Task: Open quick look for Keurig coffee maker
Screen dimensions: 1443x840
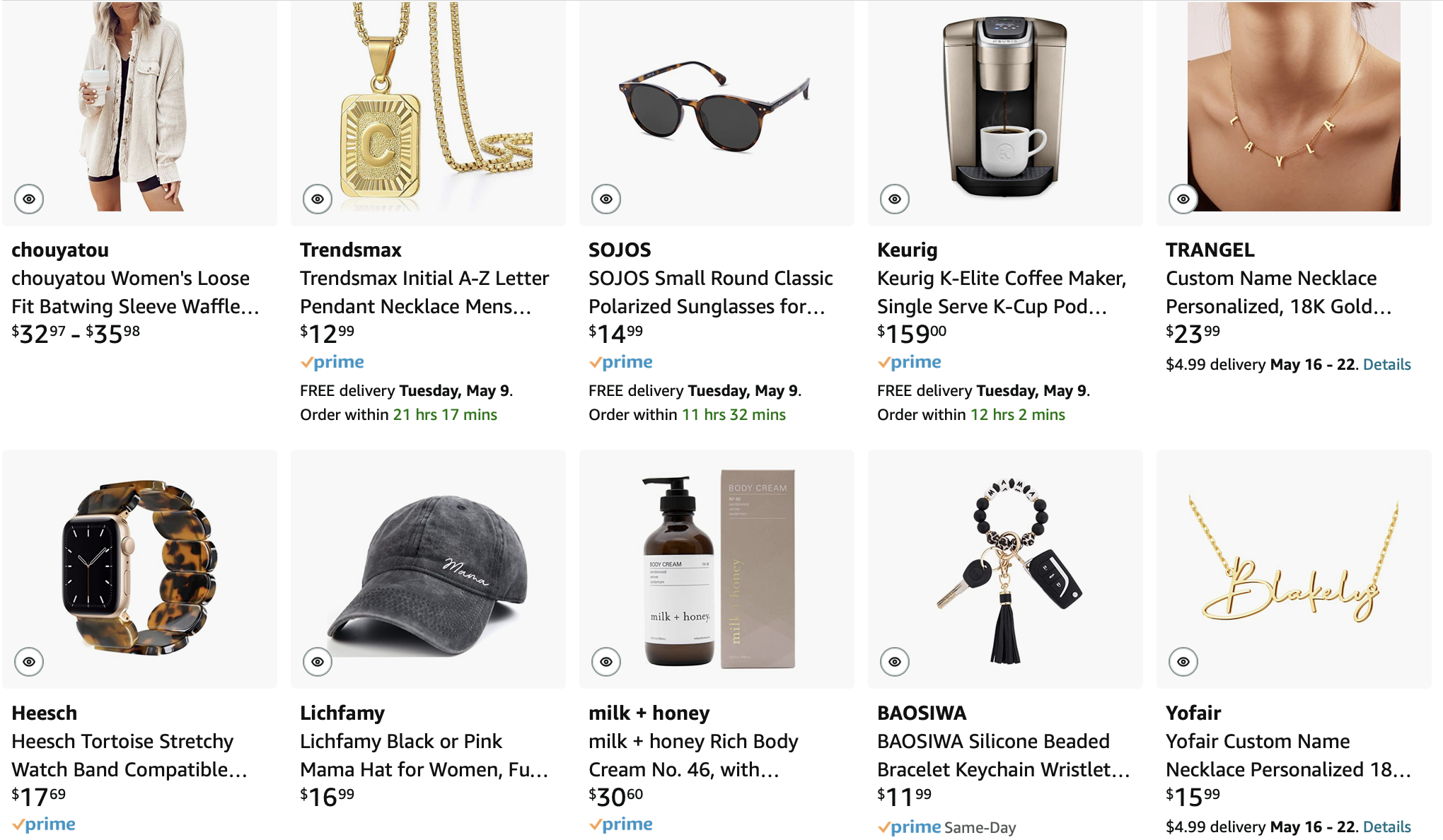Action: coord(895,199)
